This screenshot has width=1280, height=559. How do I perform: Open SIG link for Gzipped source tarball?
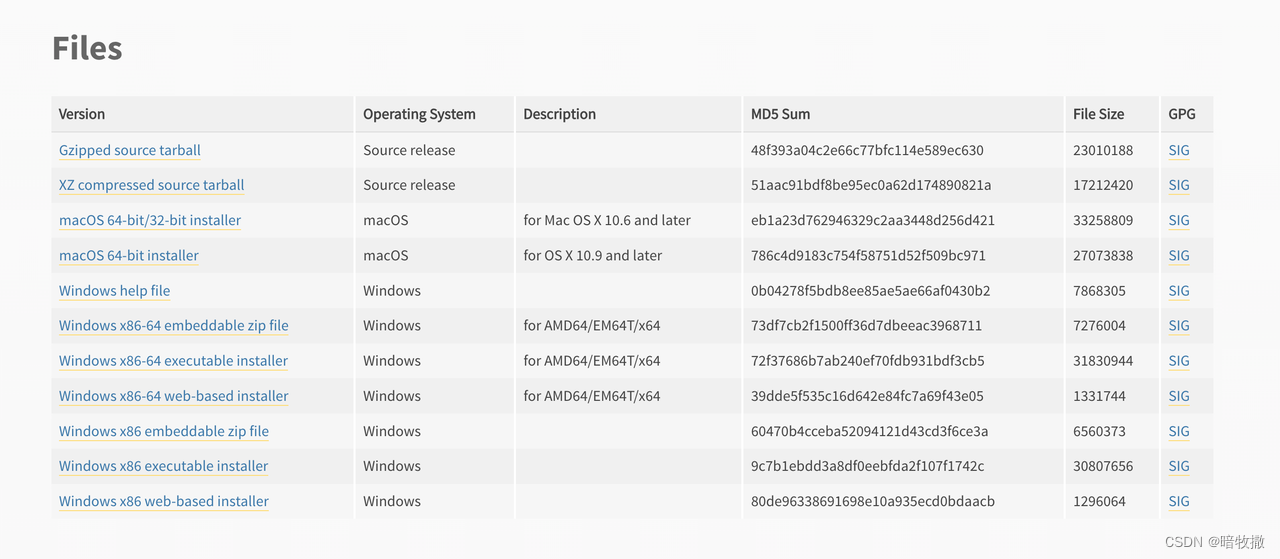pyautogui.click(x=1179, y=150)
